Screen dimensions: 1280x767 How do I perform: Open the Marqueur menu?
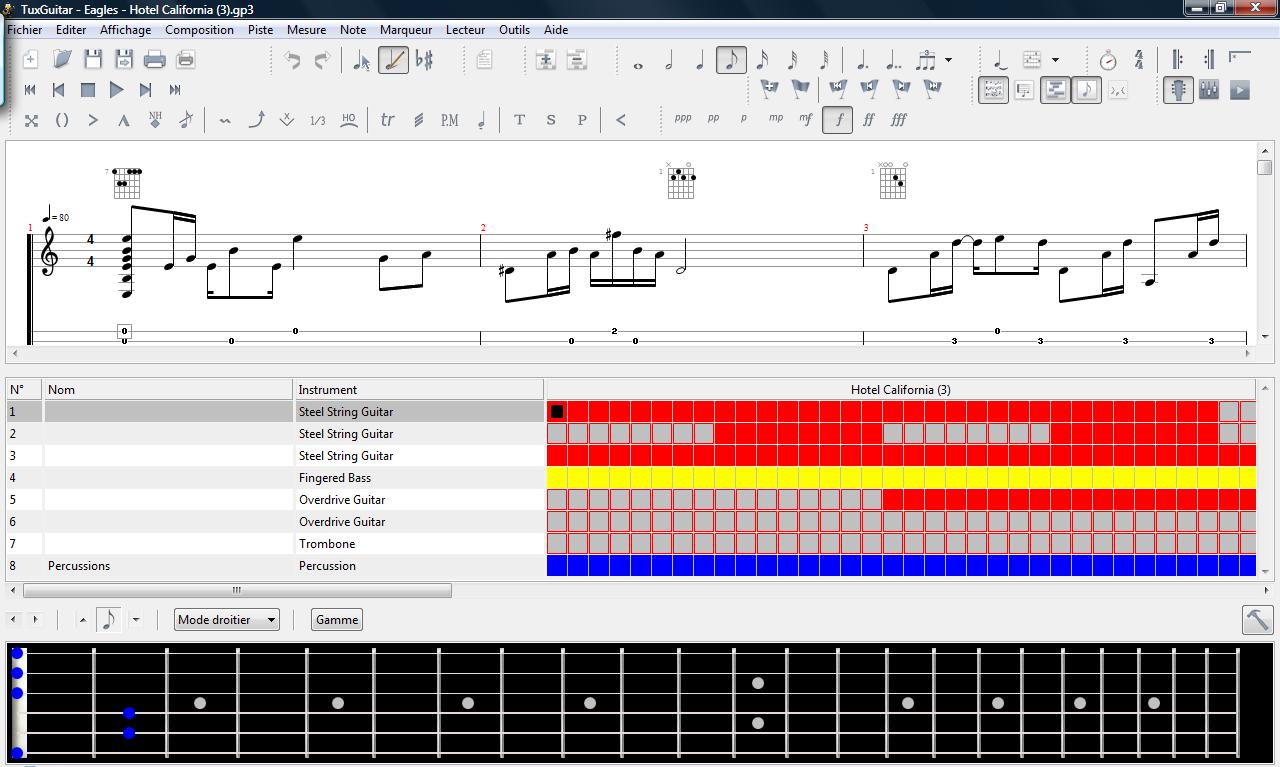point(406,30)
